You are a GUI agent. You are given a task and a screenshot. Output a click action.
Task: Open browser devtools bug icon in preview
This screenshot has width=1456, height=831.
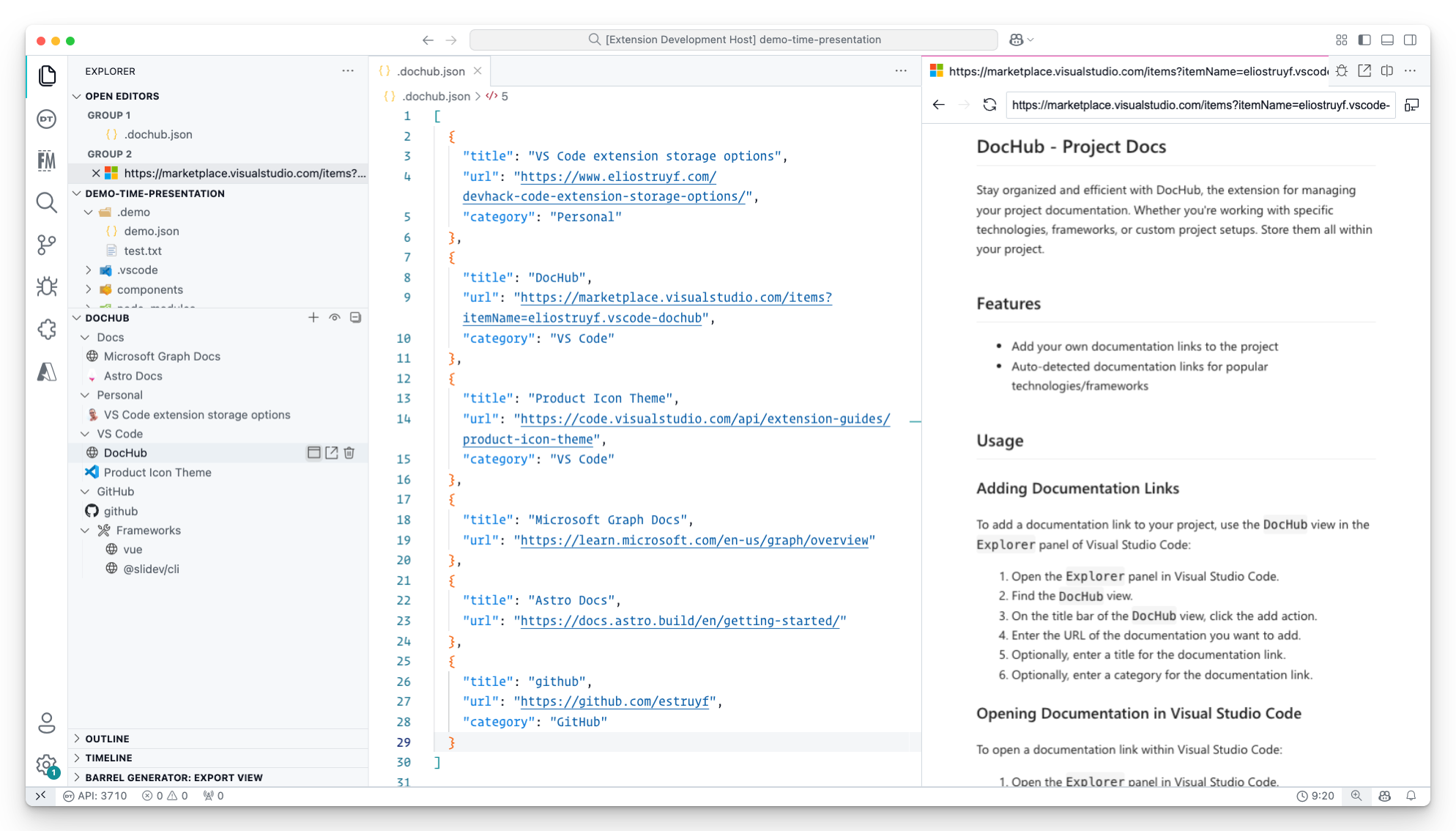(1342, 71)
